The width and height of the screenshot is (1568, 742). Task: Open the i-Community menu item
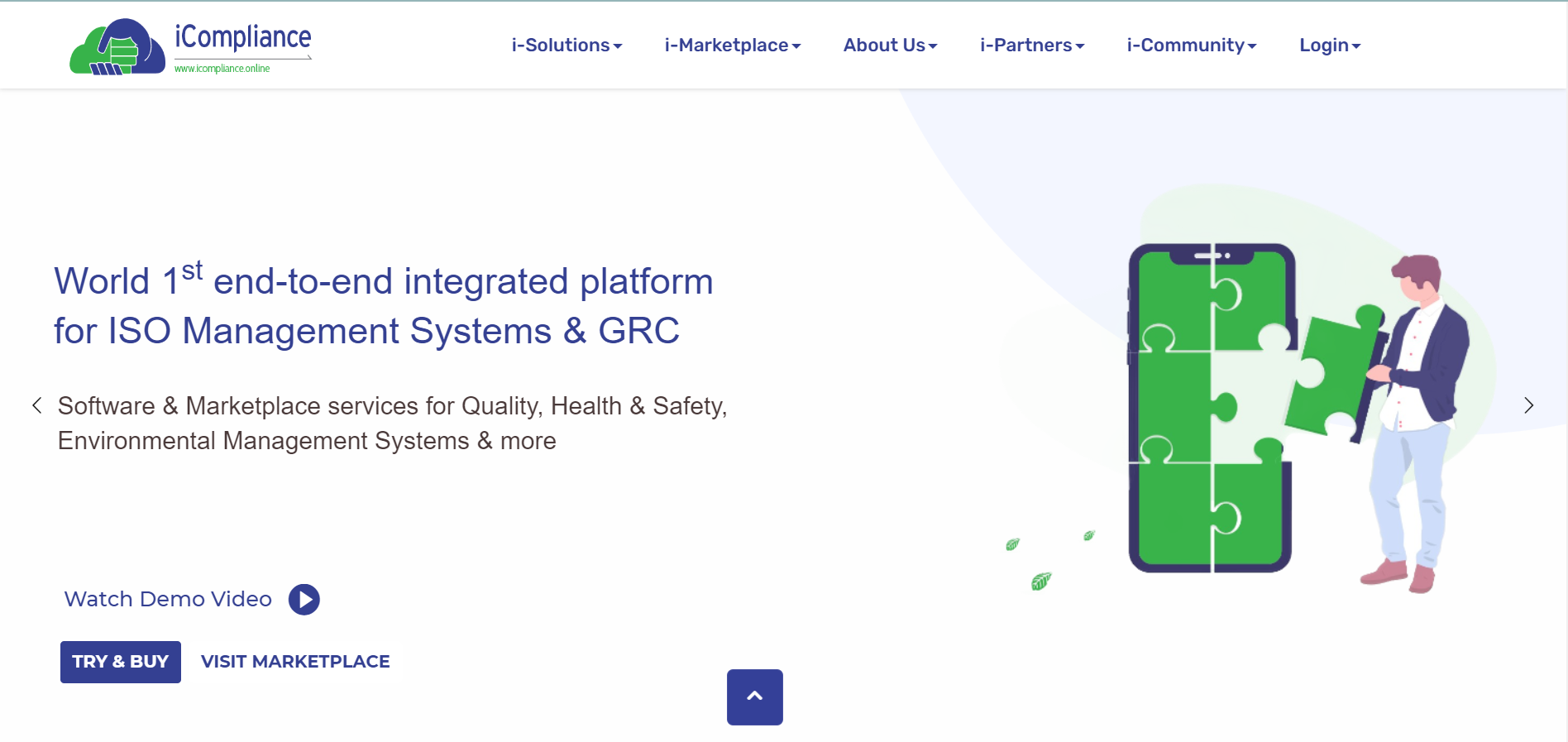[1191, 45]
